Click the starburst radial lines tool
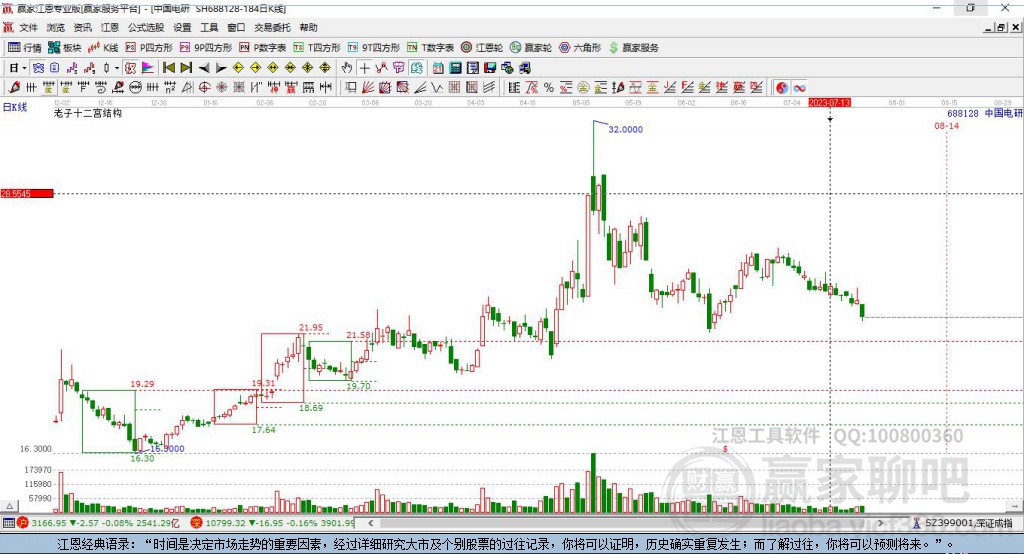Image resolution: width=1024 pixels, height=554 pixels. [x=221, y=88]
